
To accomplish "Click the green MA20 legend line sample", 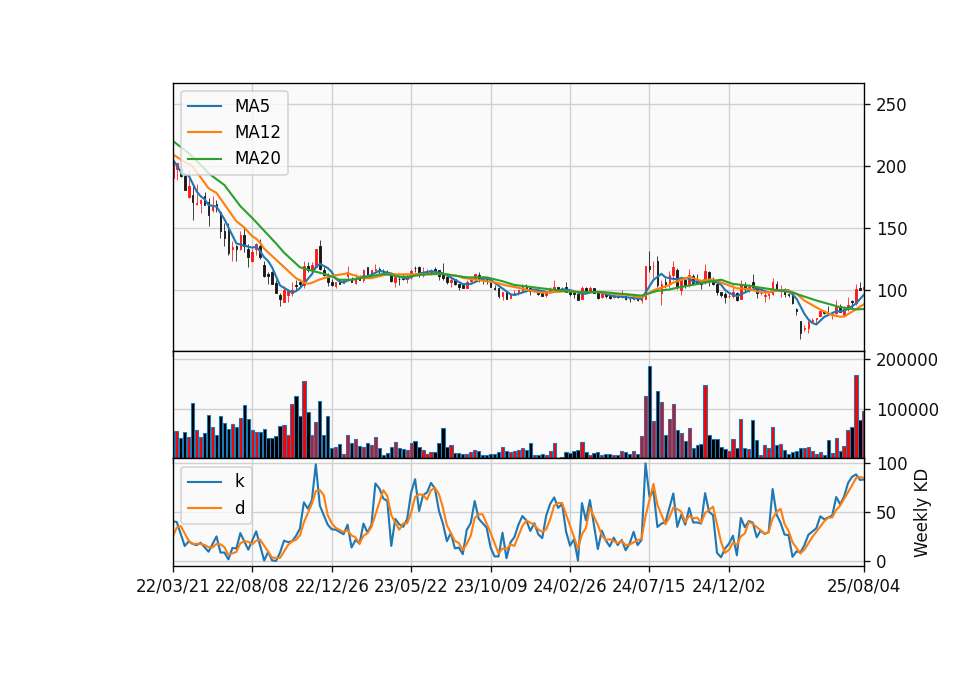I will click(x=204, y=159).
